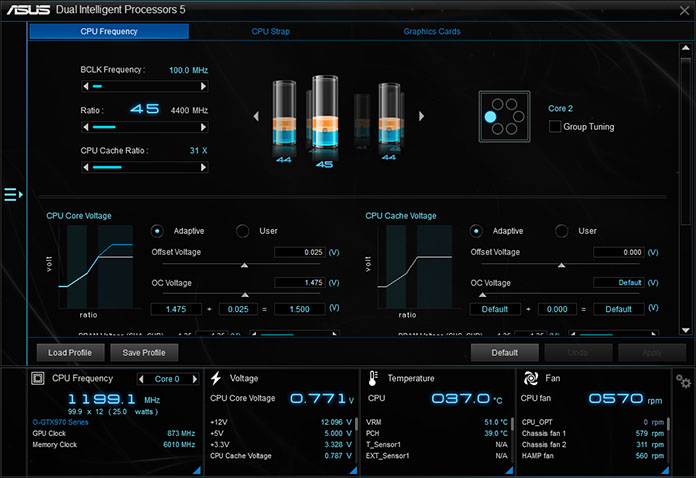The width and height of the screenshot is (696, 478).
Task: Increase CPU Ratio with right arrow
Action: tap(203, 127)
